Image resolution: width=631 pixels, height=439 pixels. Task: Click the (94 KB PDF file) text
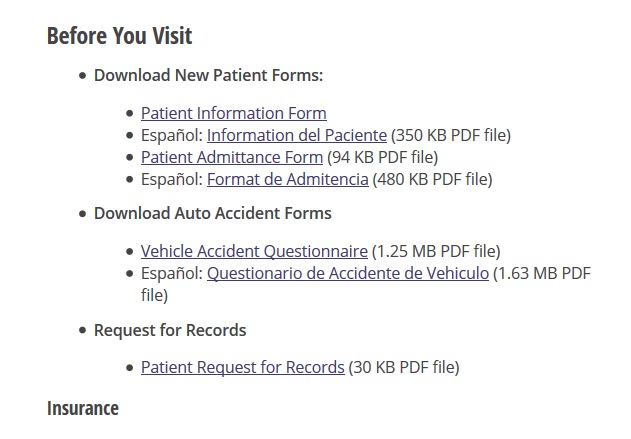(382, 157)
